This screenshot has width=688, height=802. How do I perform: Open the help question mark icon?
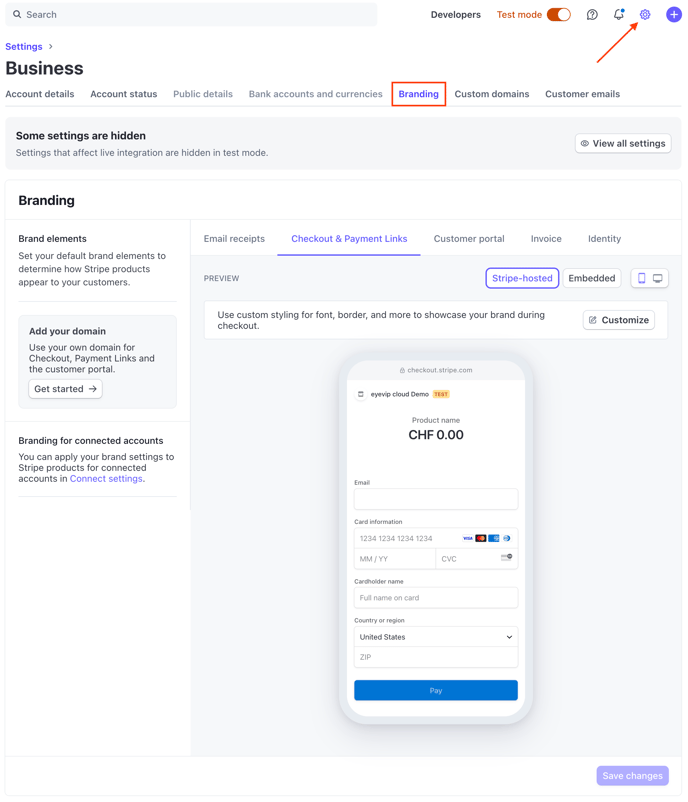592,15
